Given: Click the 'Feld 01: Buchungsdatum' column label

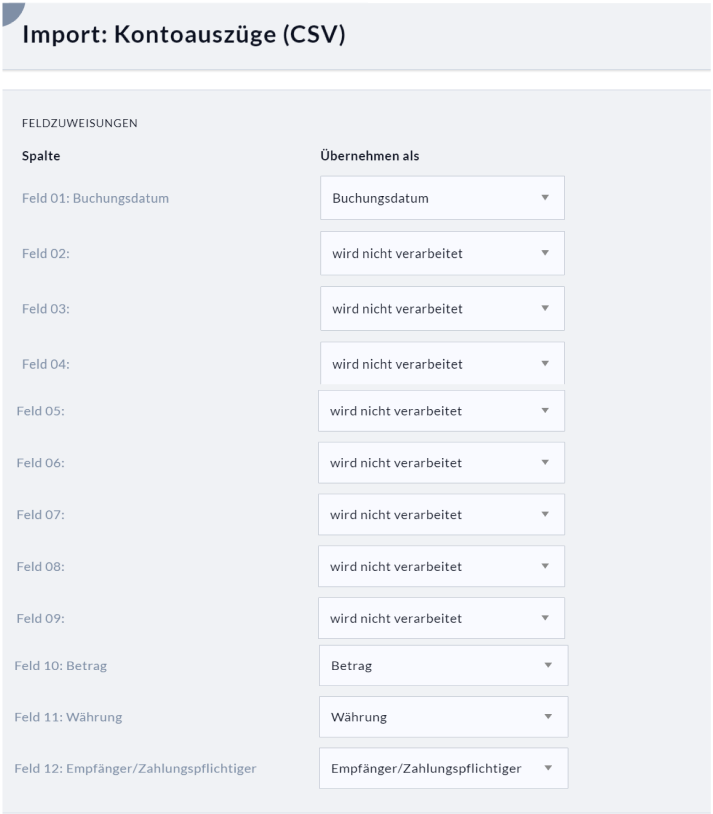Looking at the screenshot, I should click(95, 198).
